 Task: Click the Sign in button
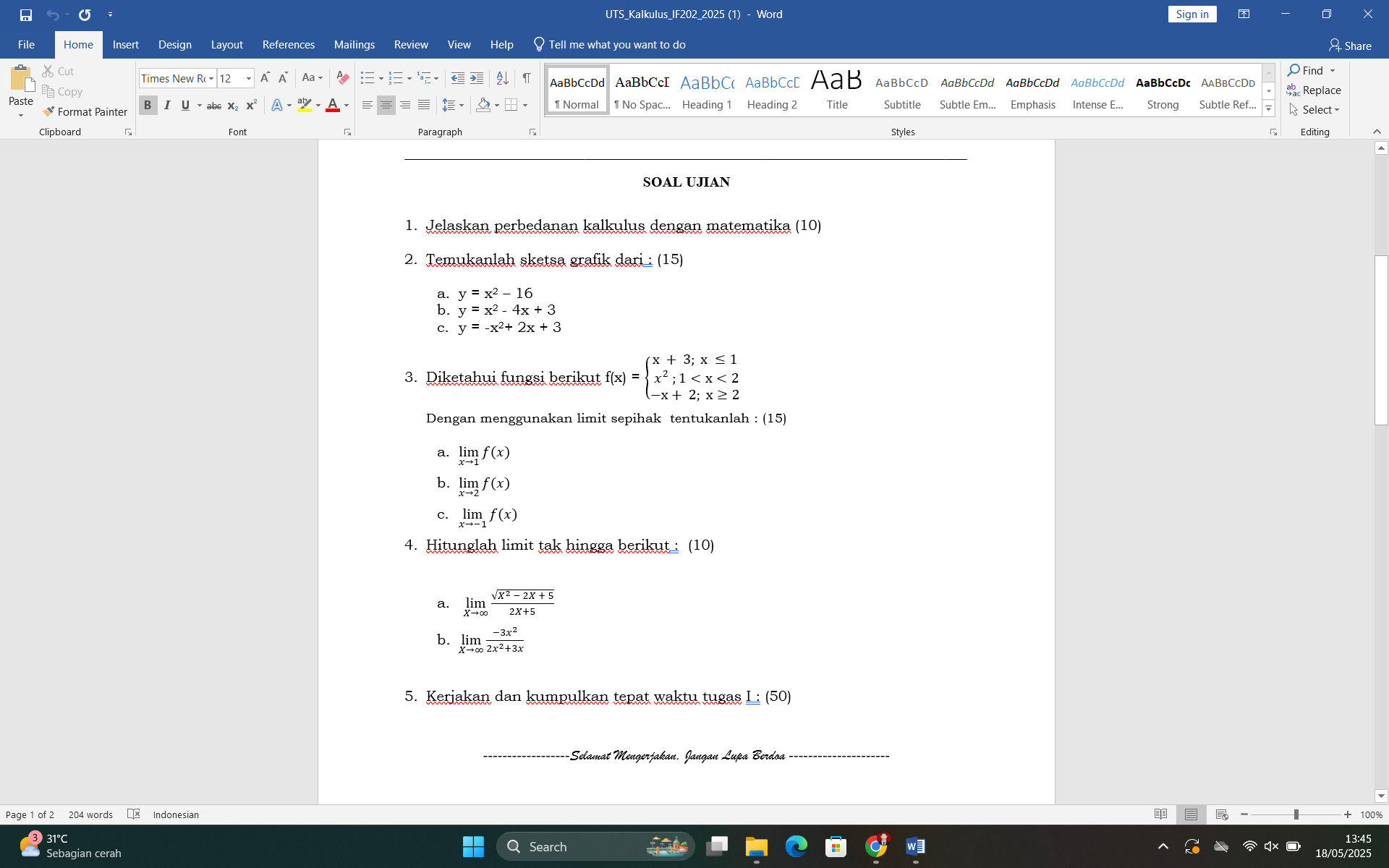coord(1192,14)
